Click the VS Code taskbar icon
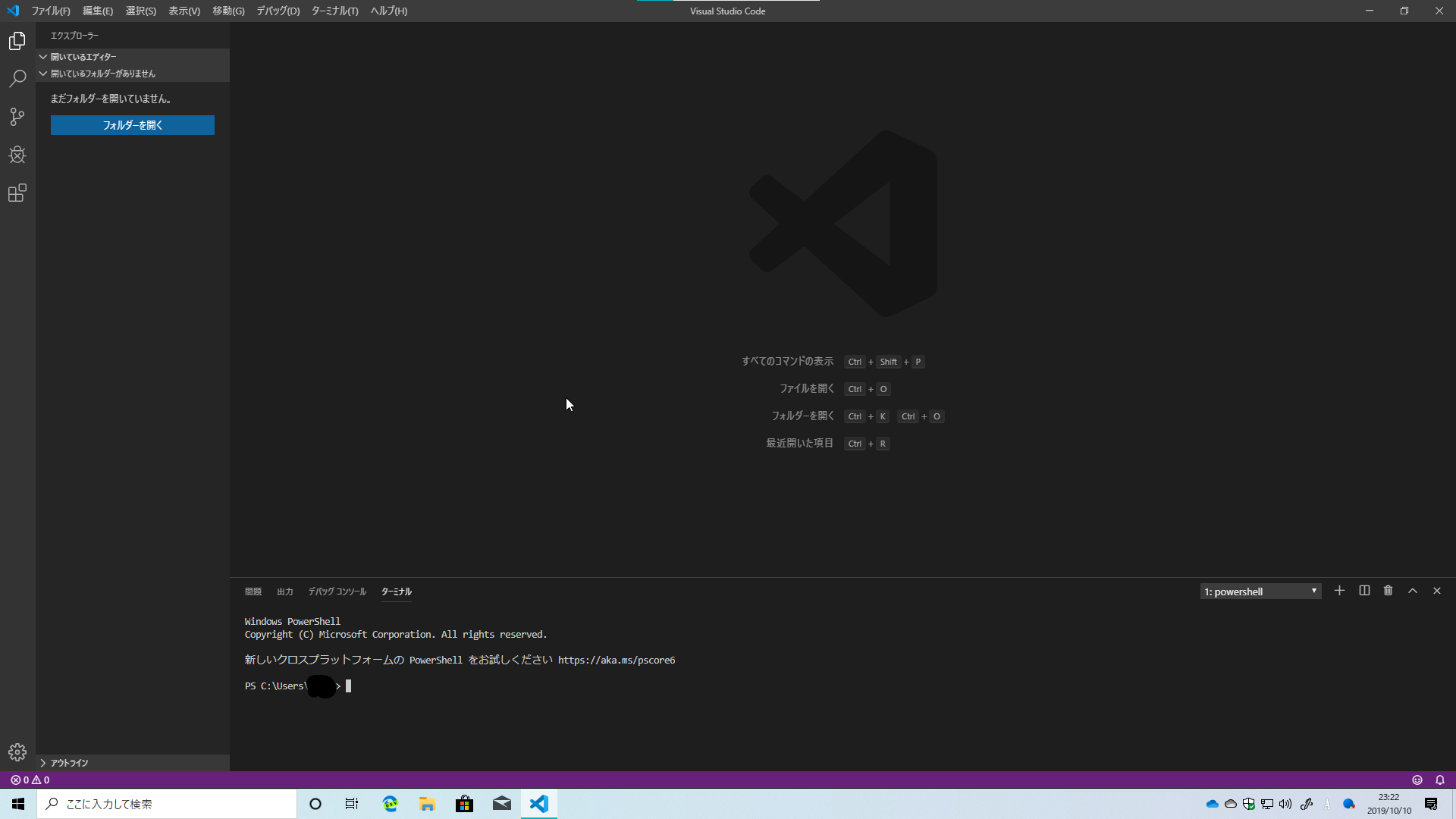1456x819 pixels. pyautogui.click(x=539, y=804)
